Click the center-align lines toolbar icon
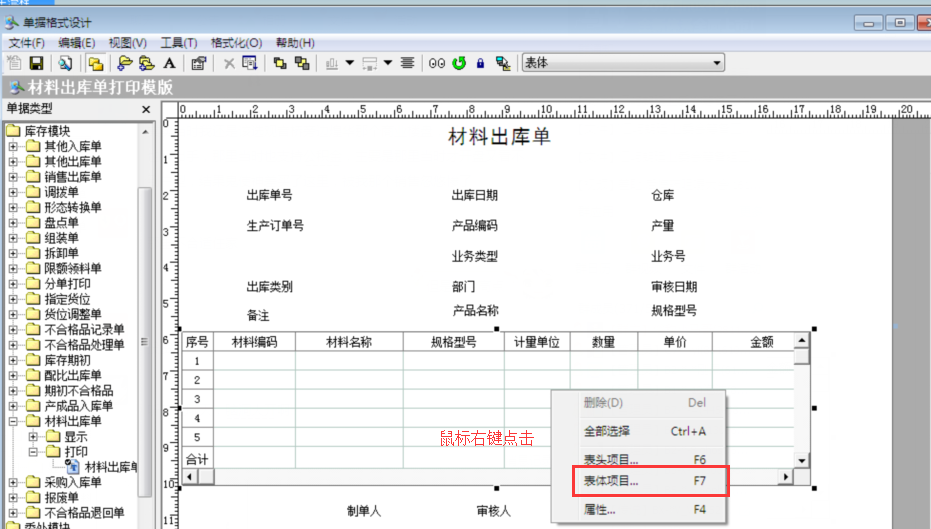The width and height of the screenshot is (931, 529). [408, 63]
